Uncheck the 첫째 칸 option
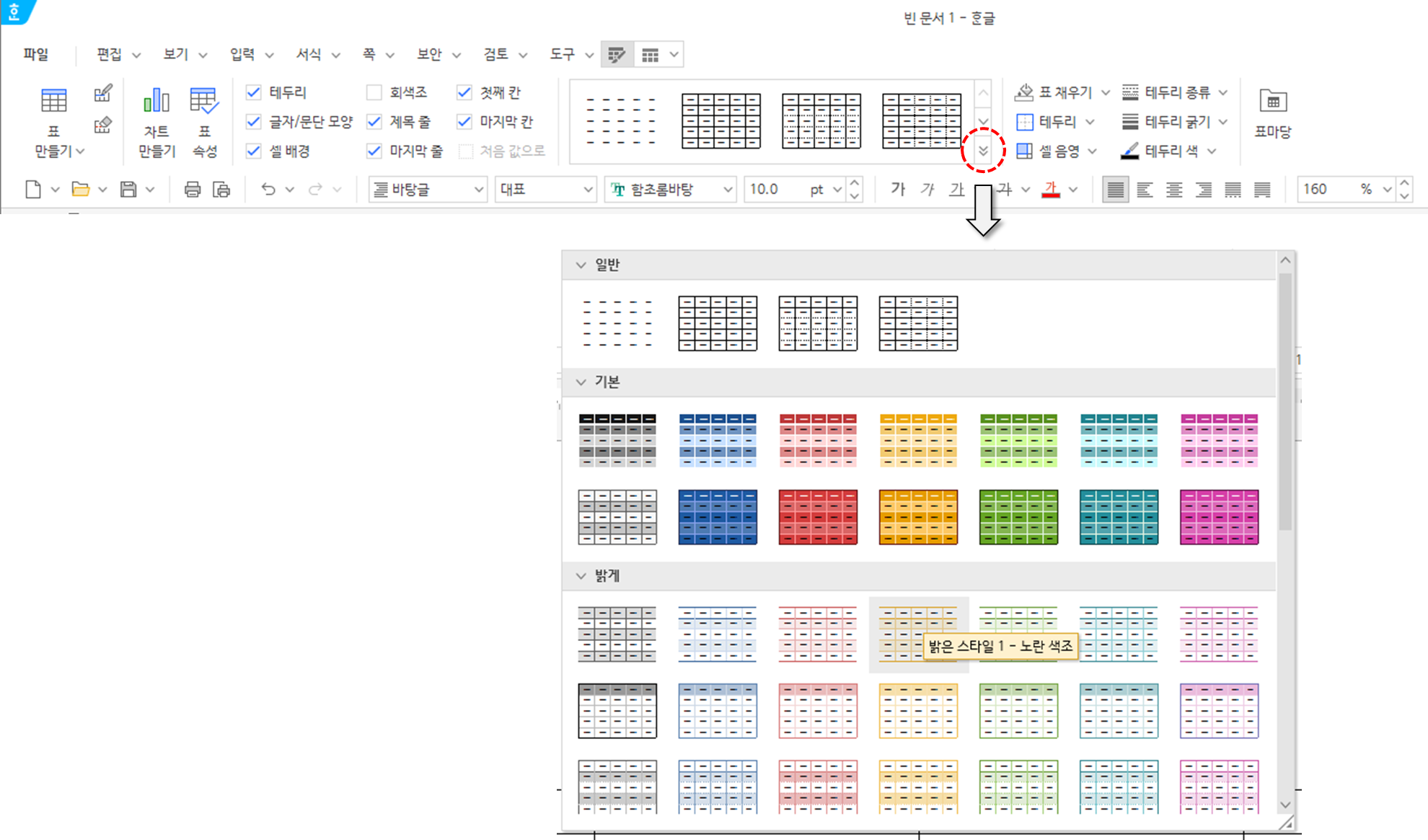 pyautogui.click(x=464, y=92)
